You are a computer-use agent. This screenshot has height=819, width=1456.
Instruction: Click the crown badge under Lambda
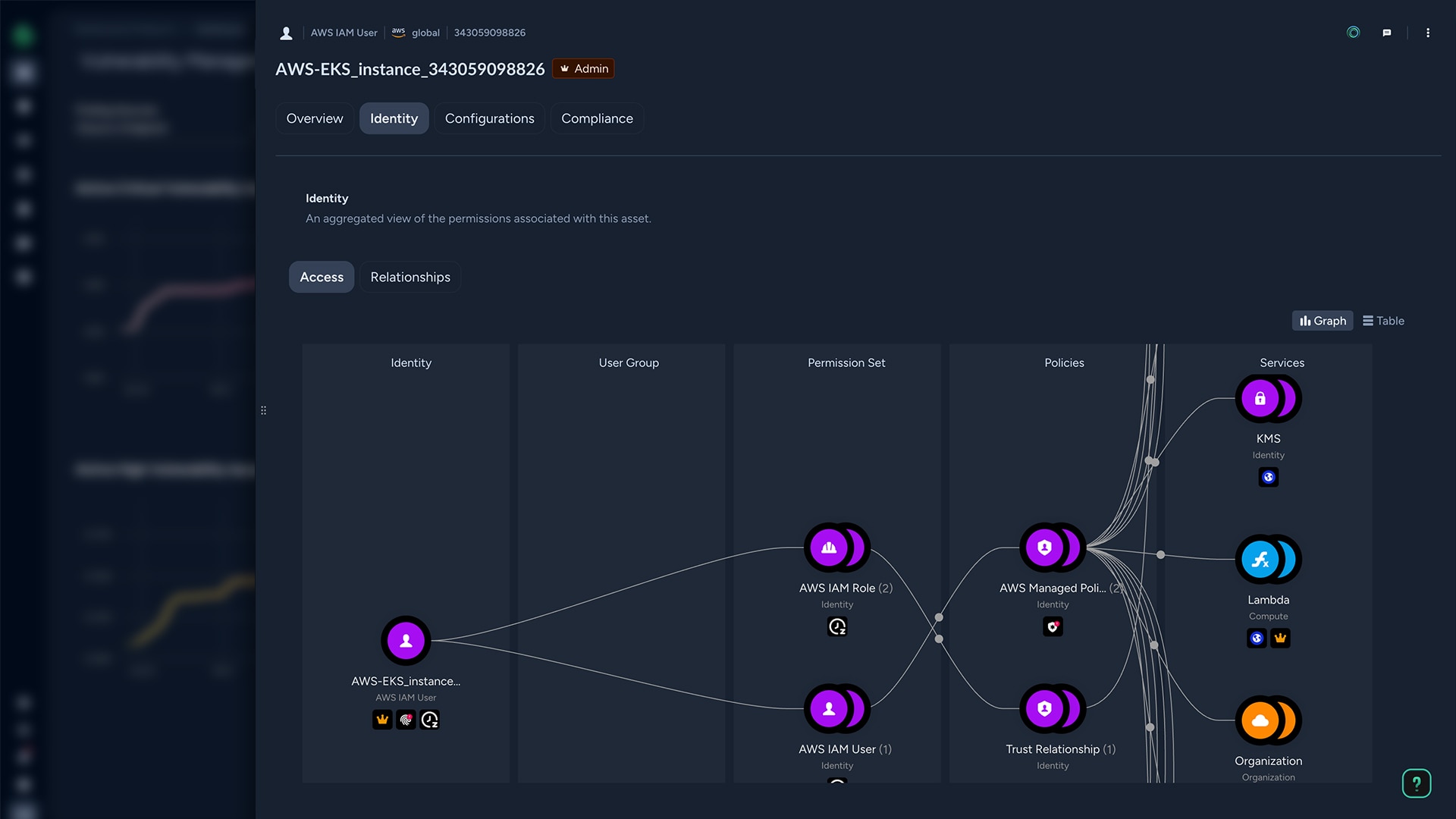click(x=1281, y=639)
